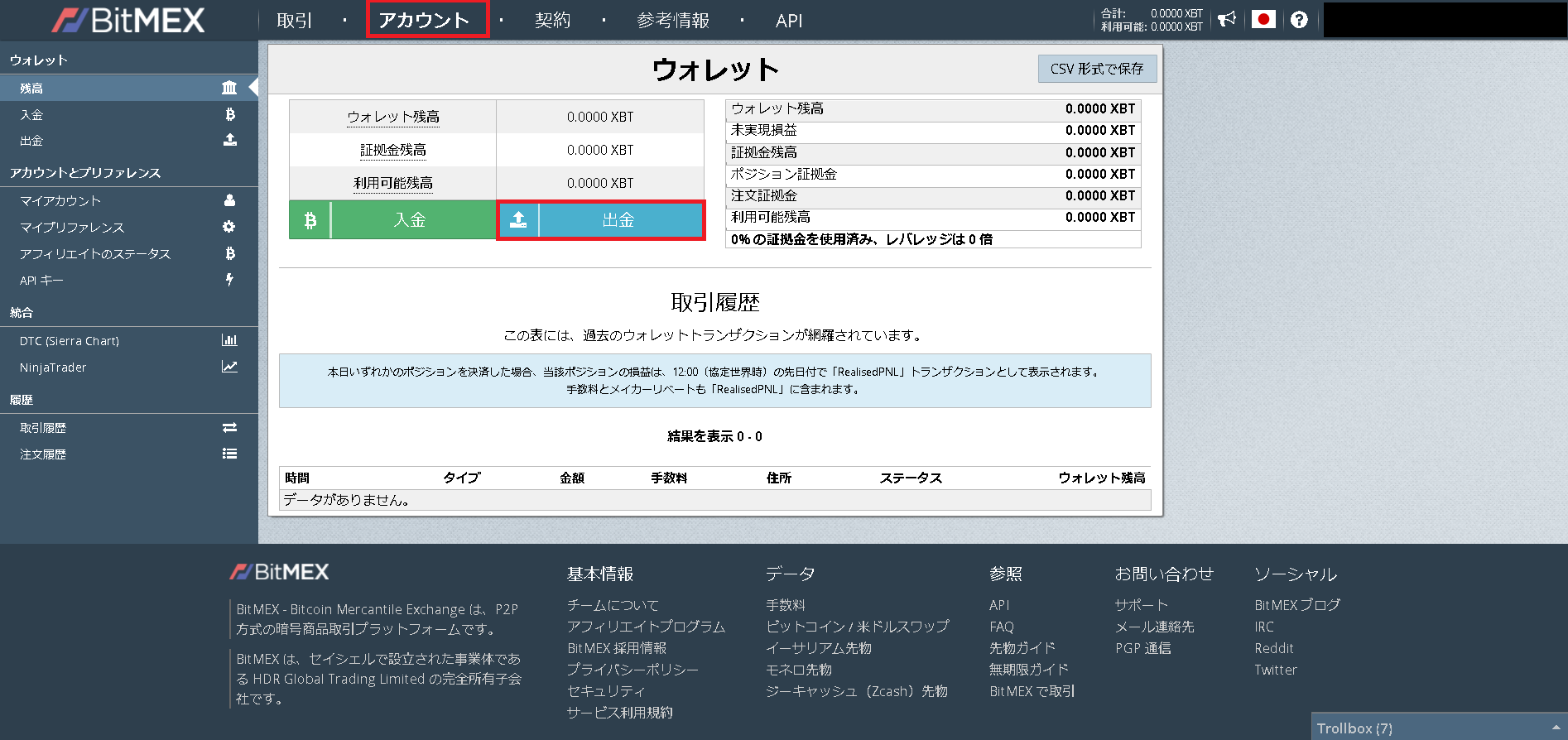1568x740 pixels.
Task: Click the underlined 利用可能残高 label
Action: tap(393, 183)
